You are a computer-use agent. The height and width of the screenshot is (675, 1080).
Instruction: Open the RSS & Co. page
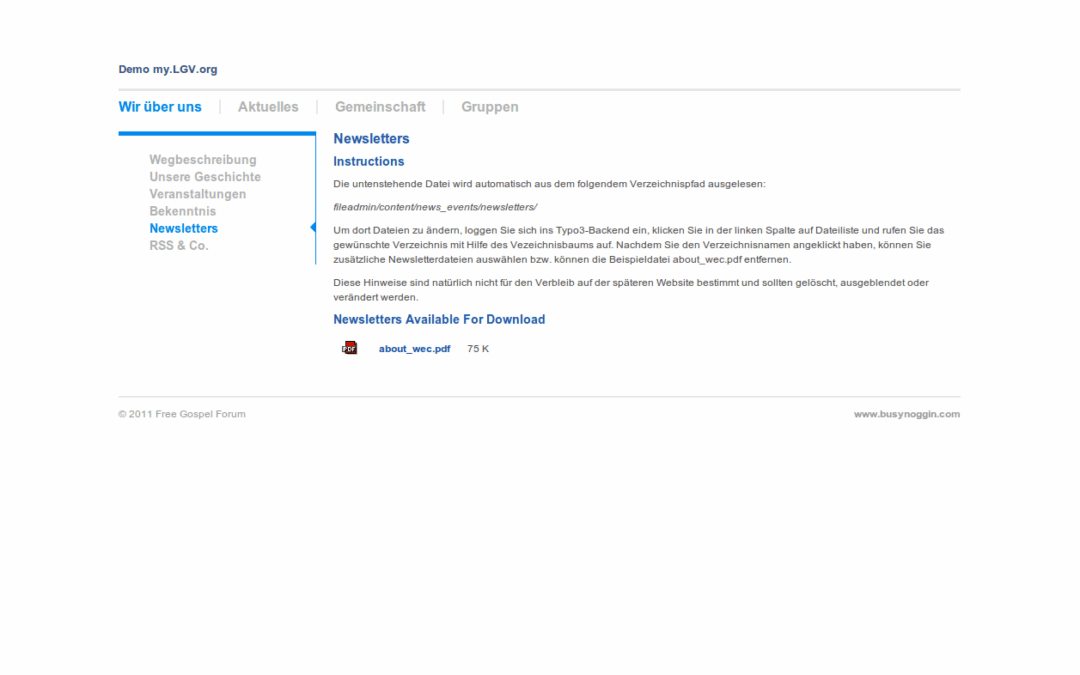click(178, 246)
